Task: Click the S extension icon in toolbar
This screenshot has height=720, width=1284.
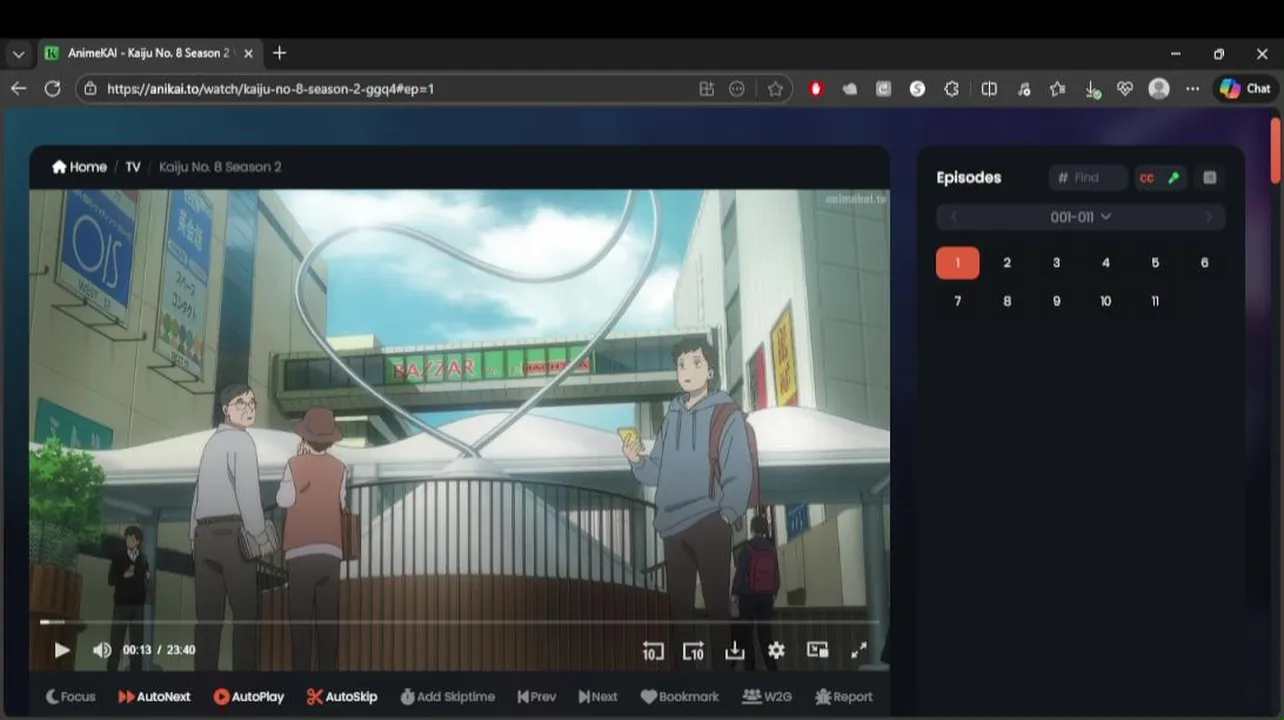Action: pyautogui.click(x=917, y=89)
